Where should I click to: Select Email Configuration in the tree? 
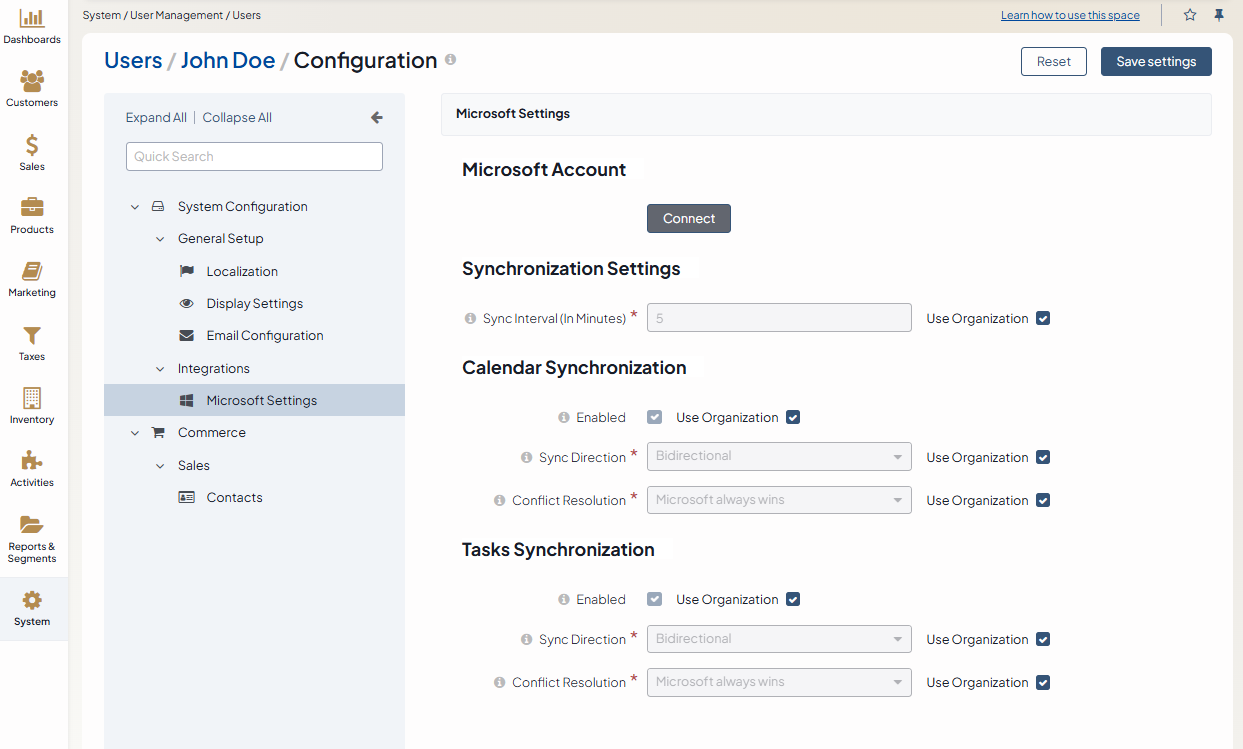[x=264, y=336]
